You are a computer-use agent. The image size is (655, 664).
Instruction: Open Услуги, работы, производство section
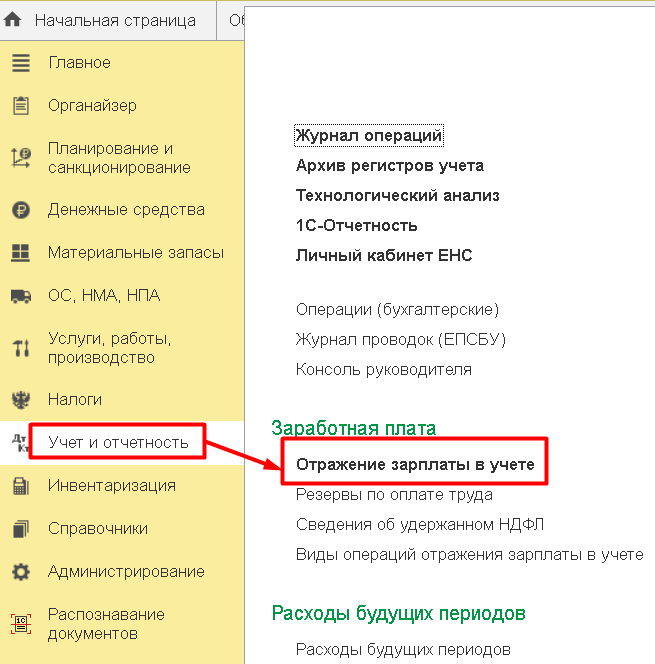[x=110, y=348]
